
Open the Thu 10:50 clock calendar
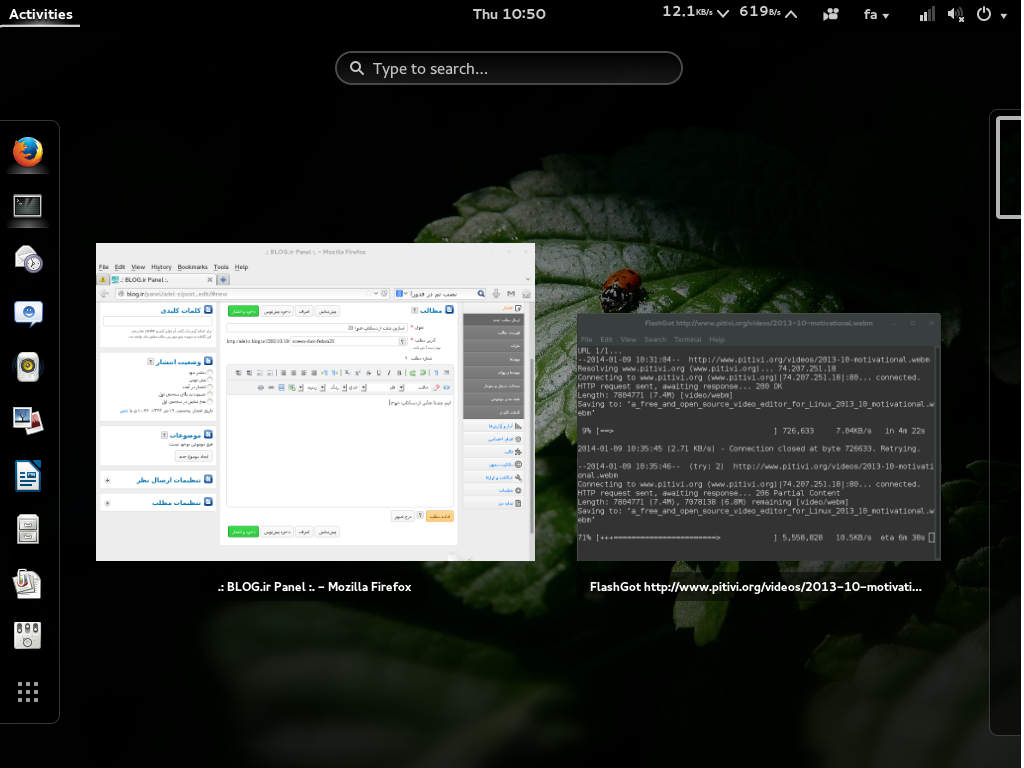click(509, 14)
